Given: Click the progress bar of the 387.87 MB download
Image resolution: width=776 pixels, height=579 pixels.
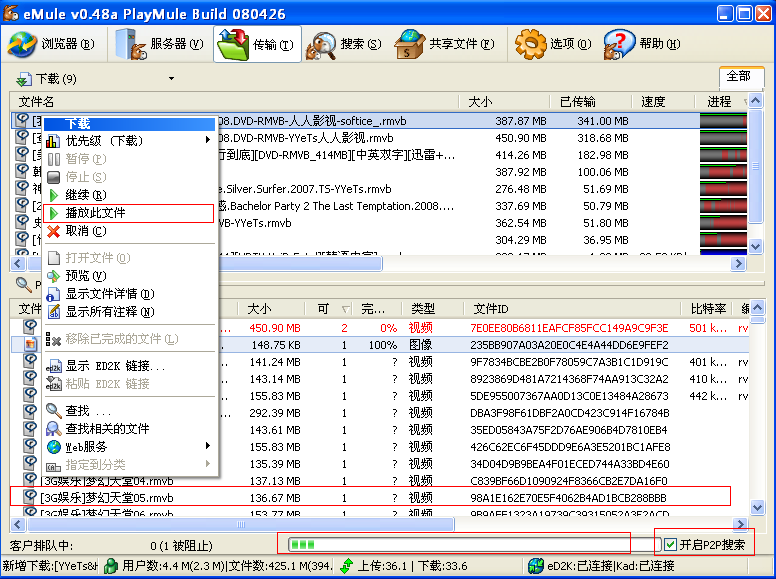Looking at the screenshot, I should click(x=723, y=121).
